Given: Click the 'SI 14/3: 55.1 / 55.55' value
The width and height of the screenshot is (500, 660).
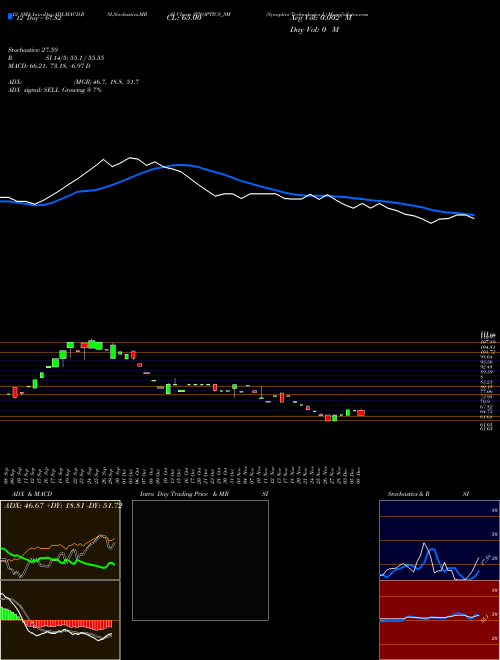Looking at the screenshot, I should pos(75,58).
